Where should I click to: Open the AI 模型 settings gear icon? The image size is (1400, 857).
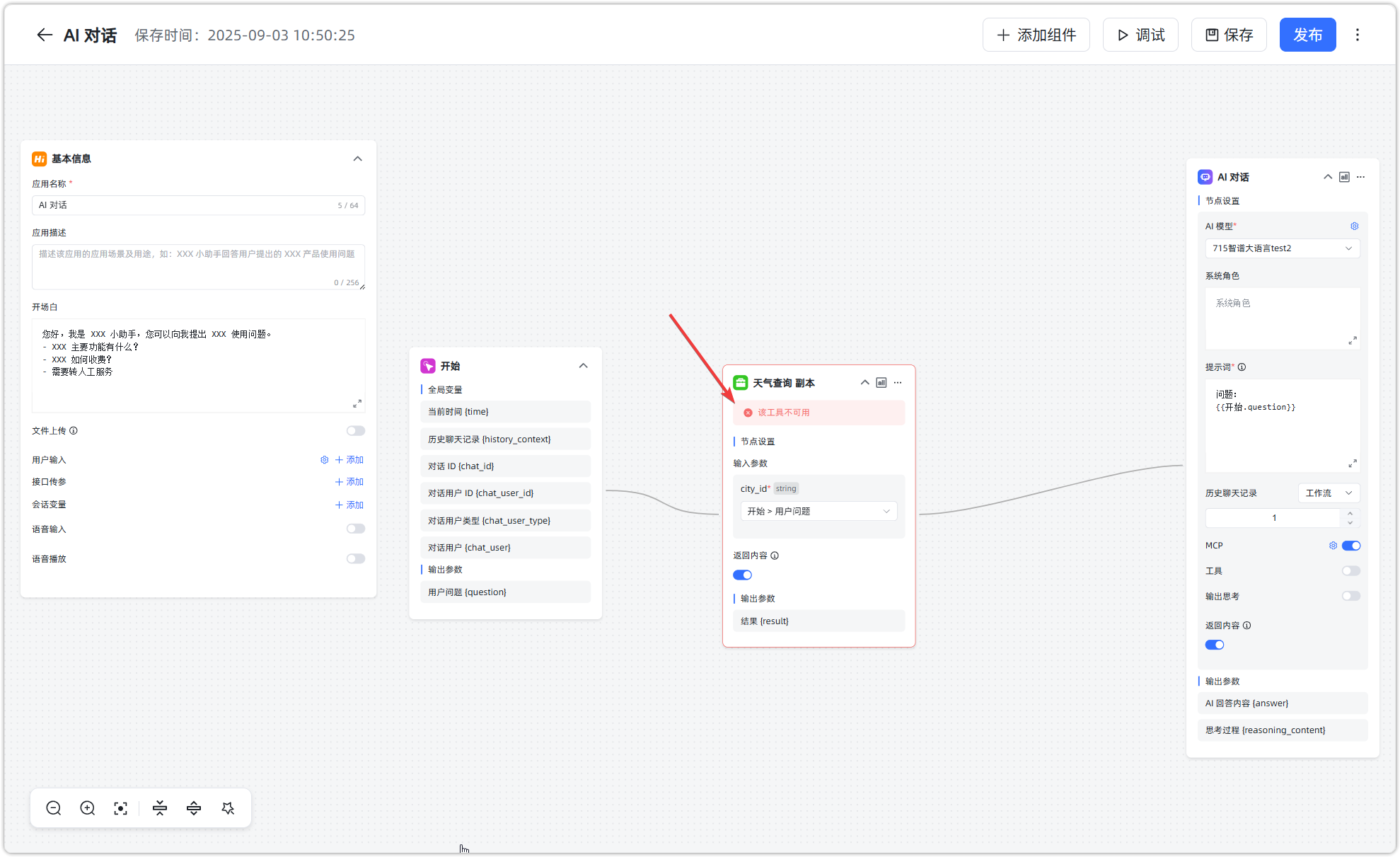(1354, 226)
